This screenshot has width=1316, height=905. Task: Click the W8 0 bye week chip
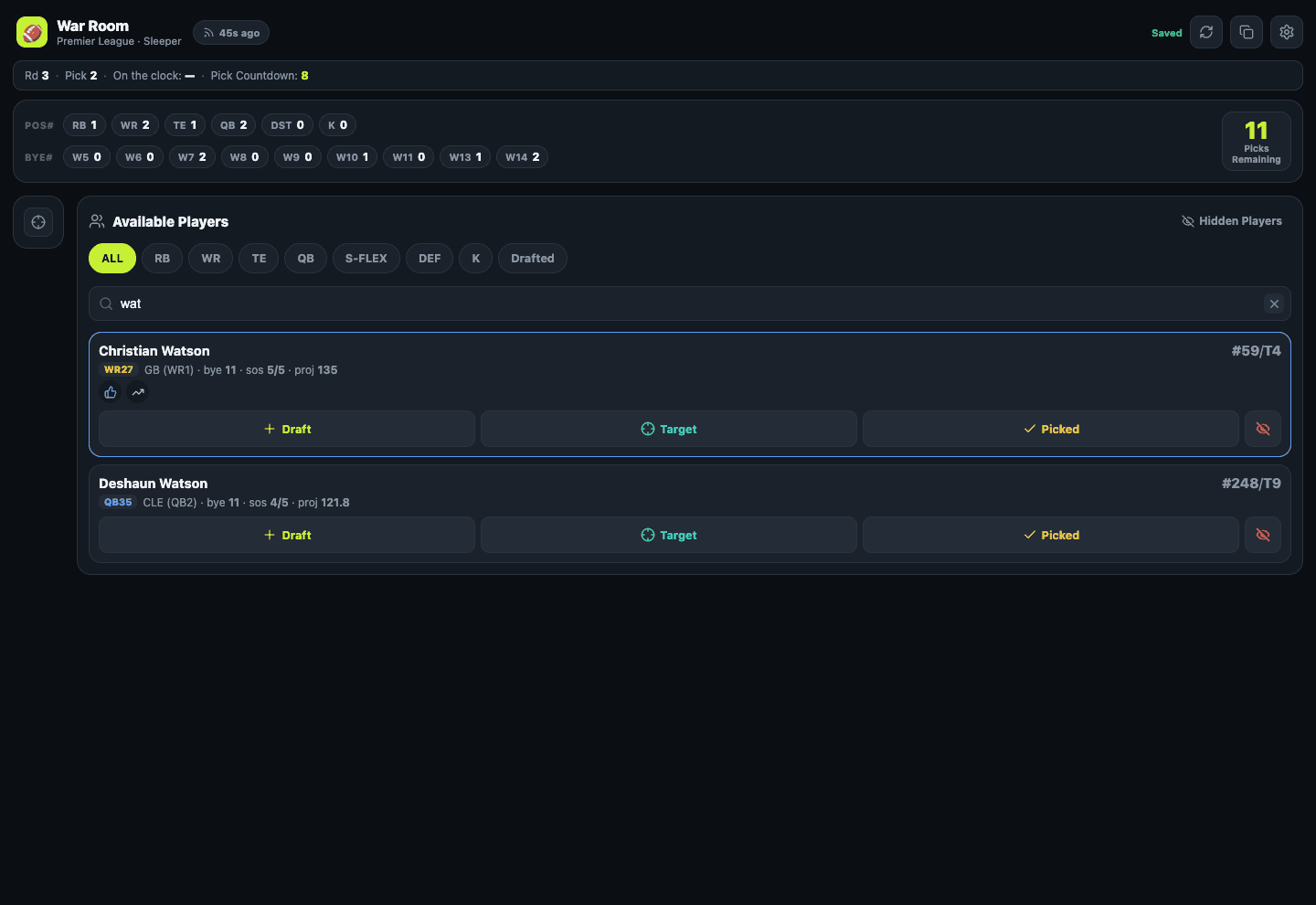[x=245, y=157]
